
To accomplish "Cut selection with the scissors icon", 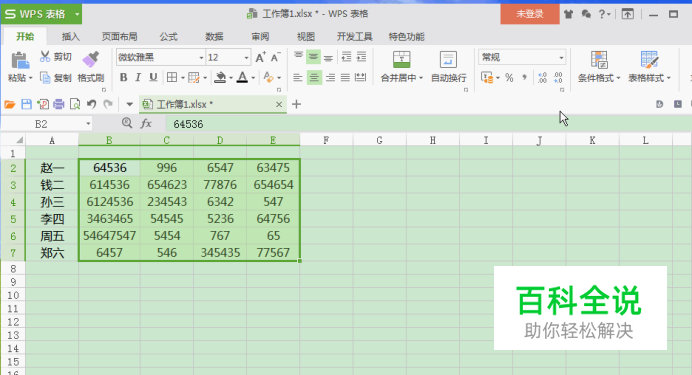I will click(x=45, y=56).
